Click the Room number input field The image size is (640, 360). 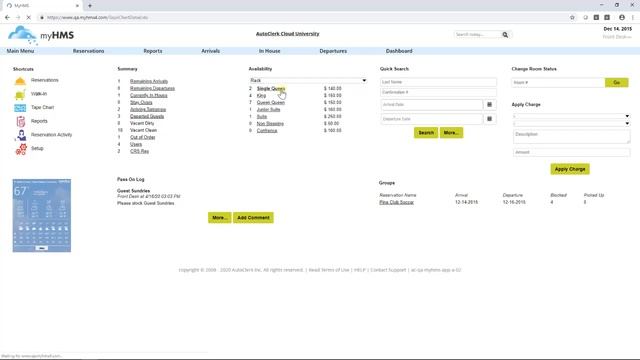click(558, 82)
